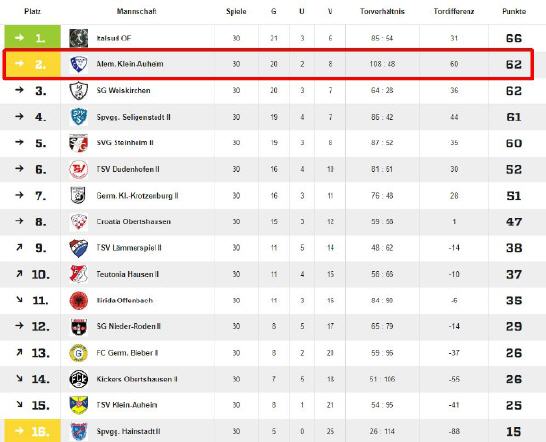Click the Kickers Obertshausen II FCK logo
The image size is (546, 442).
[78, 379]
